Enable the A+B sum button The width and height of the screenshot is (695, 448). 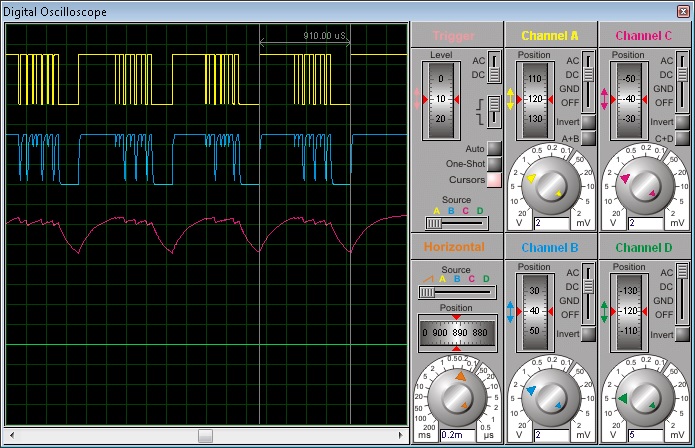588,138
